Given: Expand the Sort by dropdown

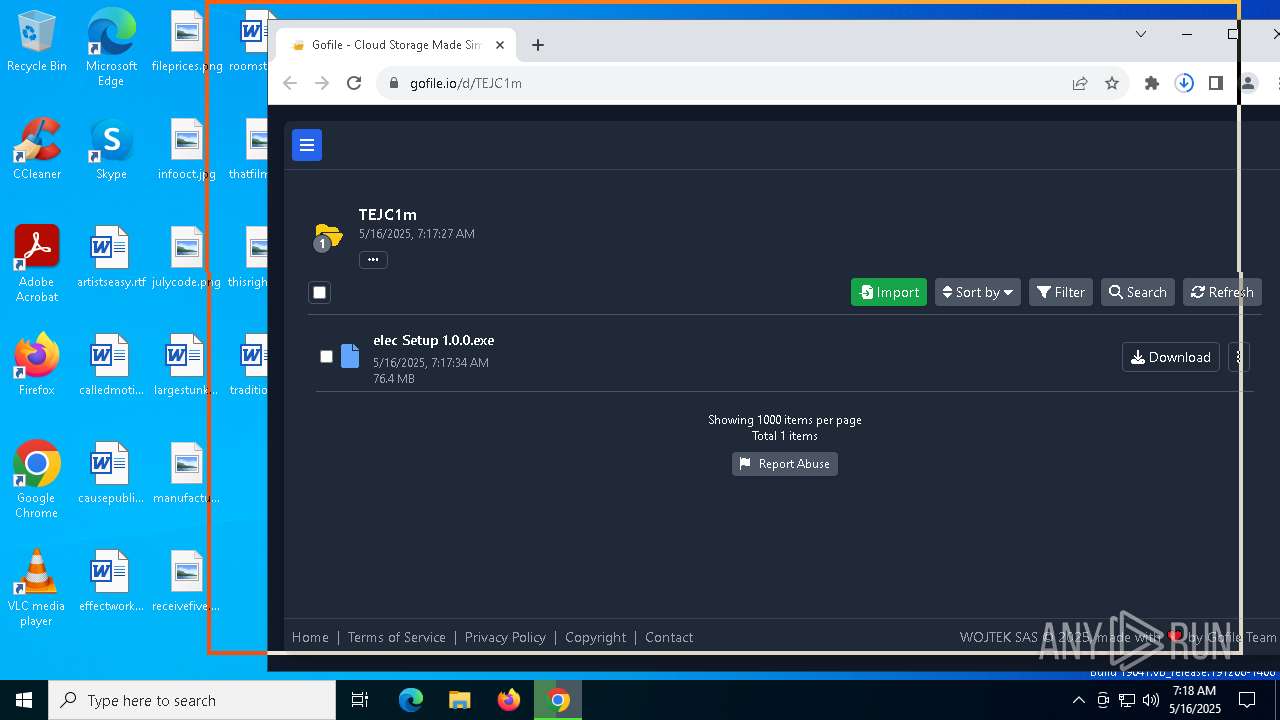Looking at the screenshot, I should (x=978, y=292).
